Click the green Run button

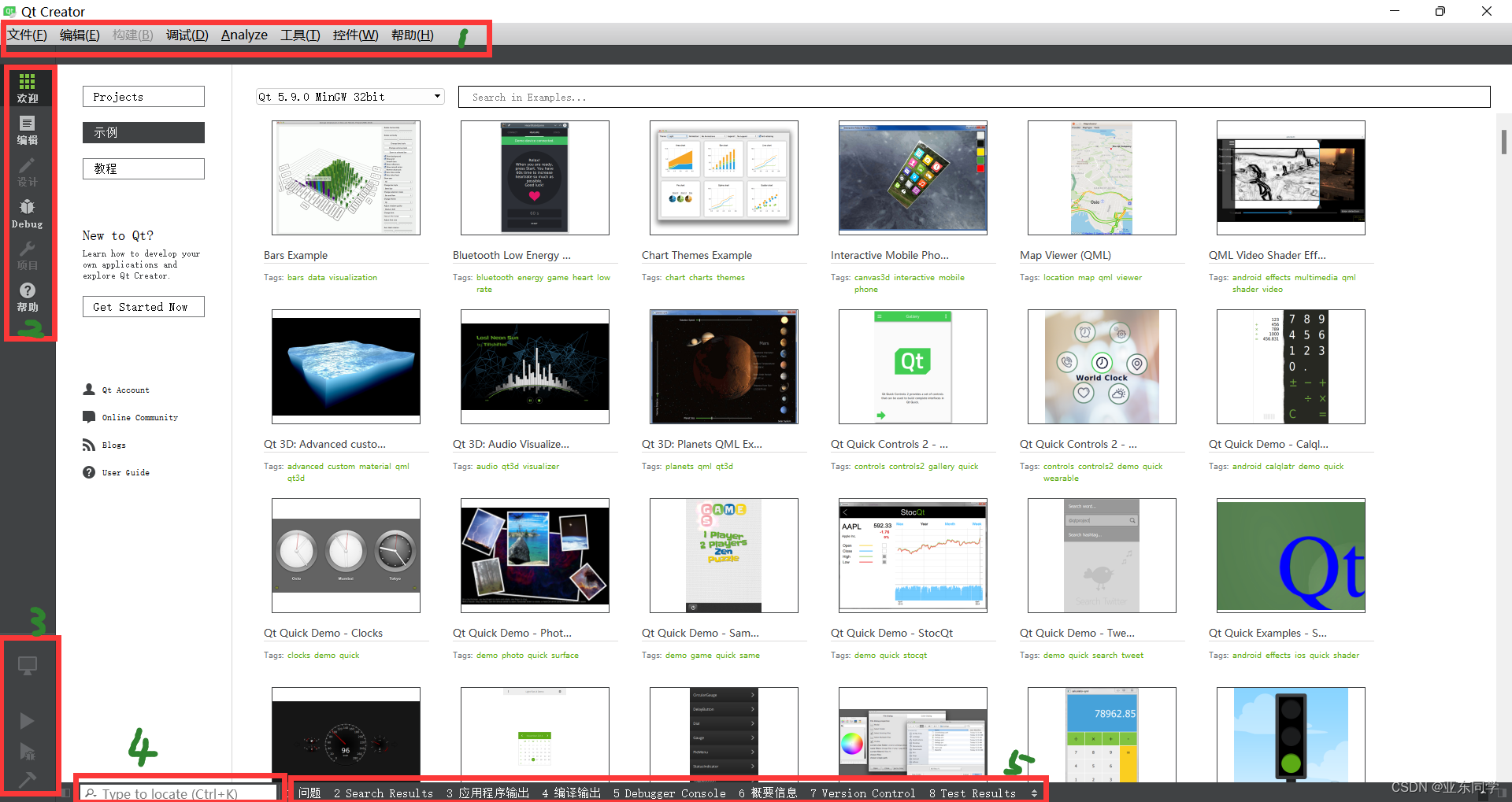click(x=27, y=721)
